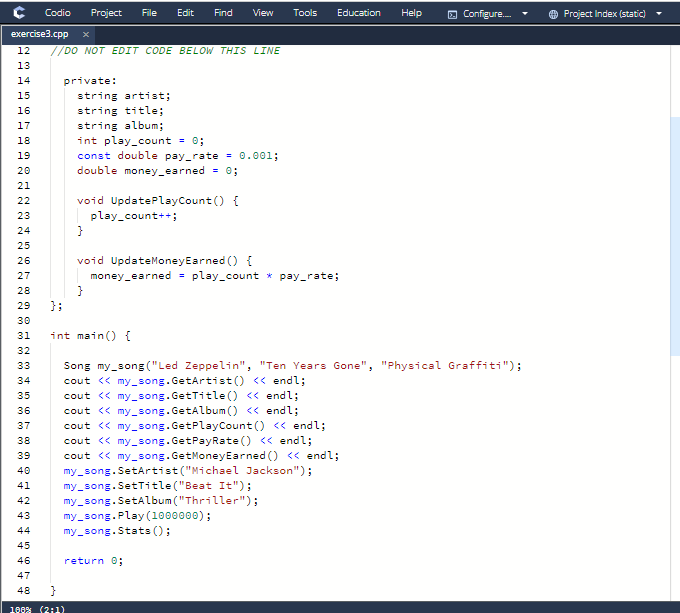Click 'string title;' declaration

click(121, 111)
